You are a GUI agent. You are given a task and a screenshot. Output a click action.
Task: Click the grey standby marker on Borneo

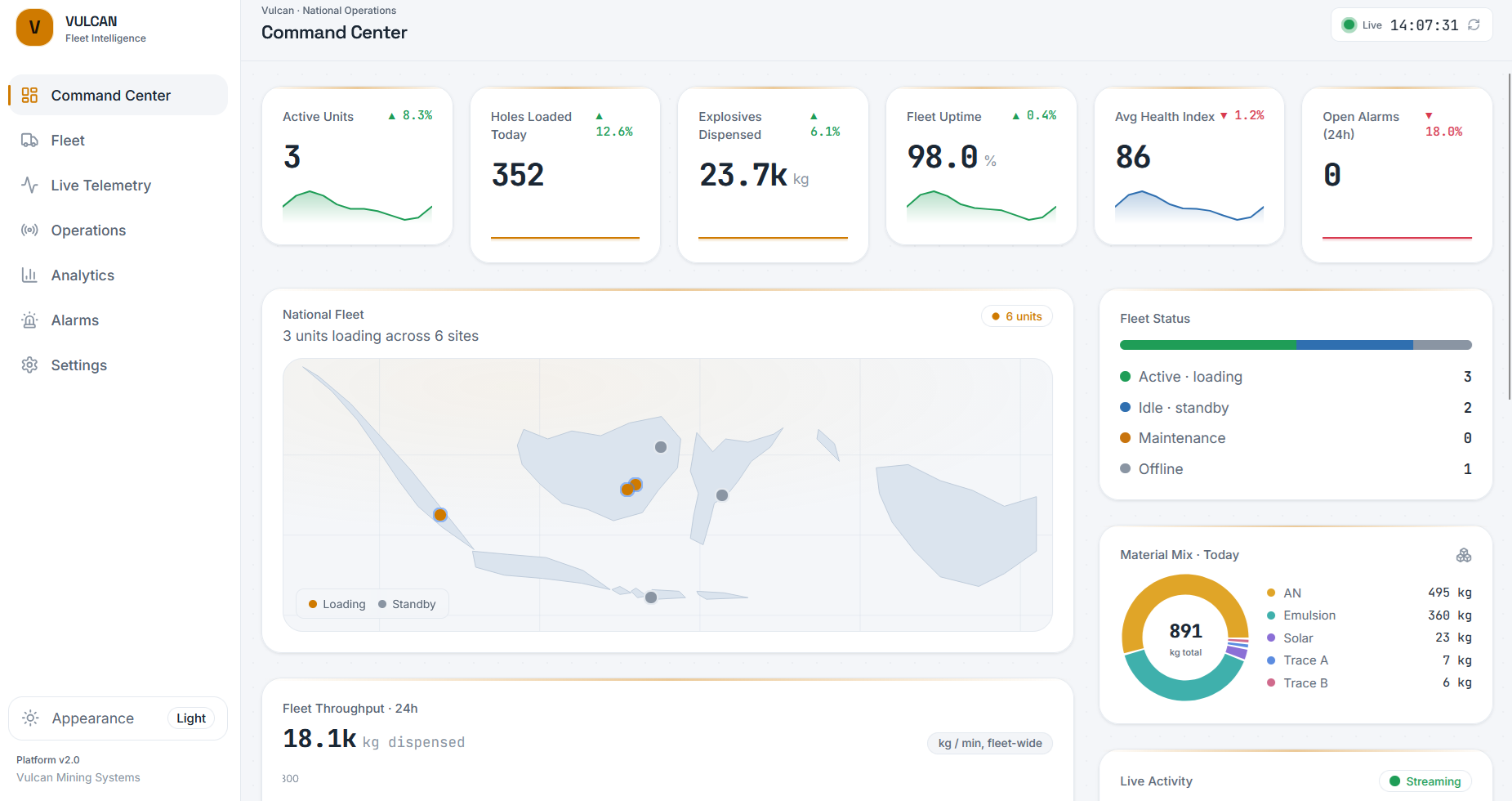coord(661,447)
